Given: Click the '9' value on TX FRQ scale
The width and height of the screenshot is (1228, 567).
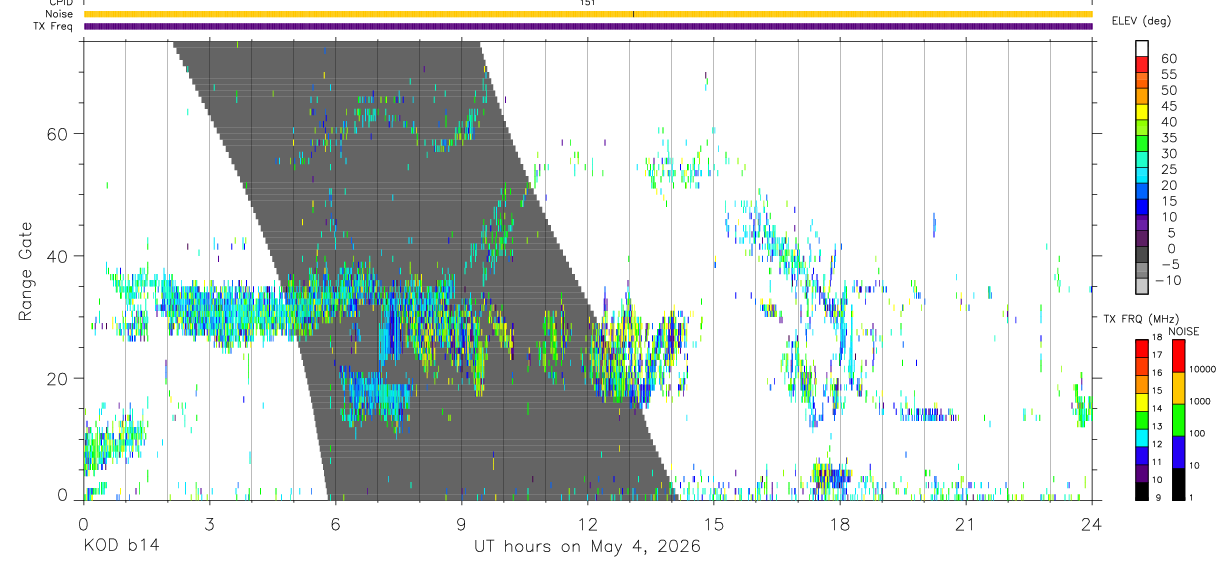Looking at the screenshot, I should click(x=1158, y=497).
